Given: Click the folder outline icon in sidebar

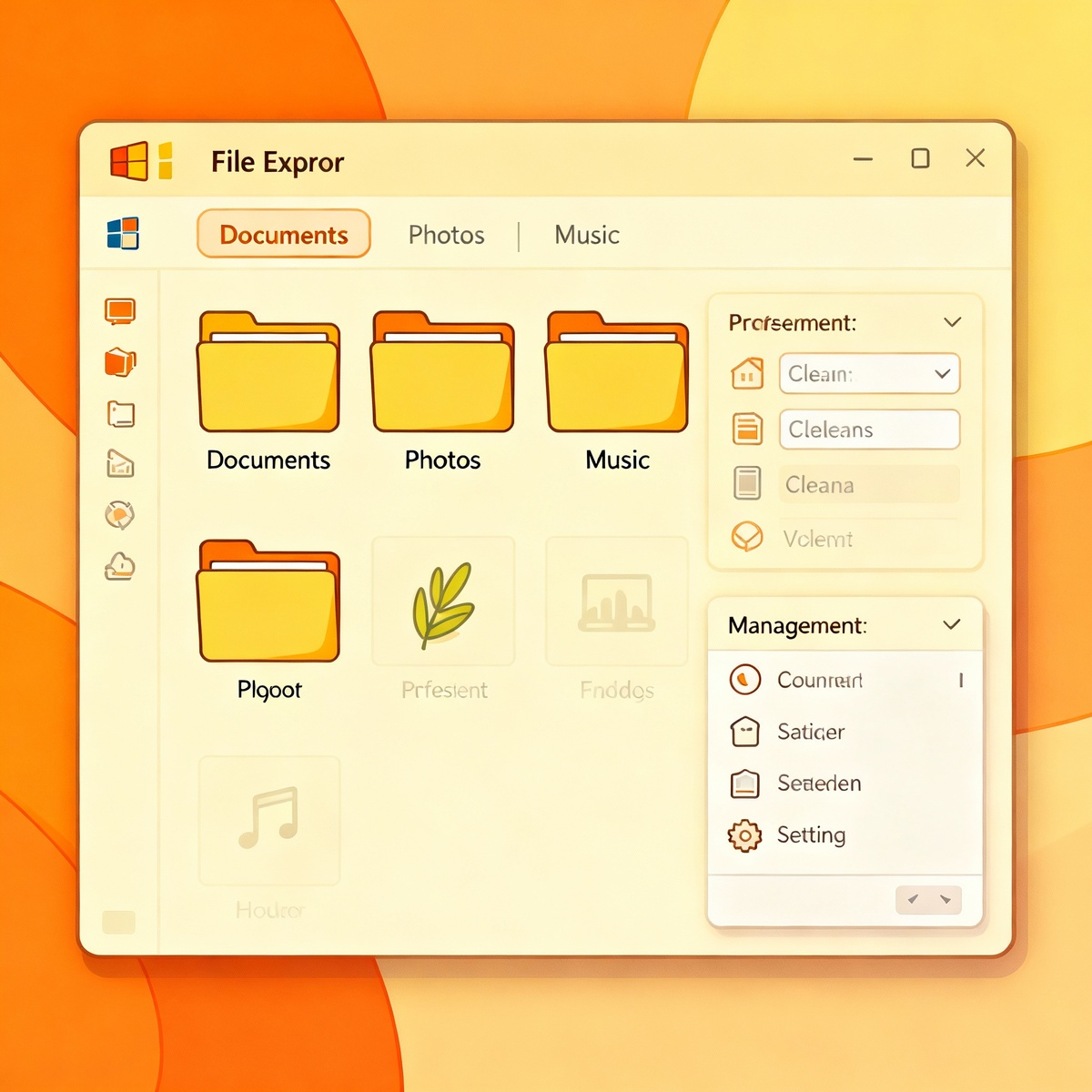Looking at the screenshot, I should point(120,414).
